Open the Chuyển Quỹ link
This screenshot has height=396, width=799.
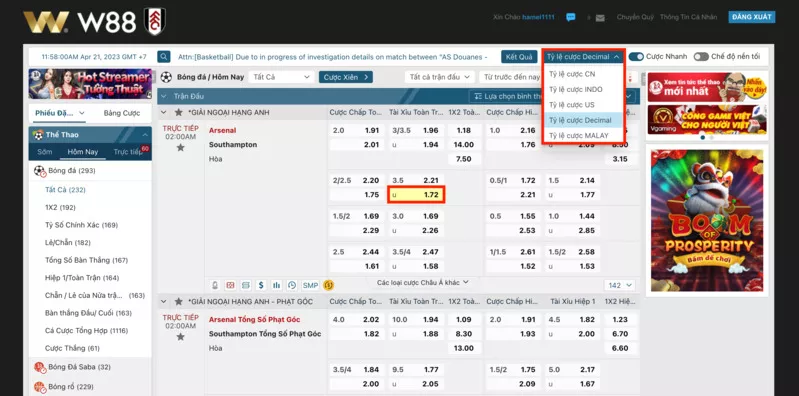635,17
